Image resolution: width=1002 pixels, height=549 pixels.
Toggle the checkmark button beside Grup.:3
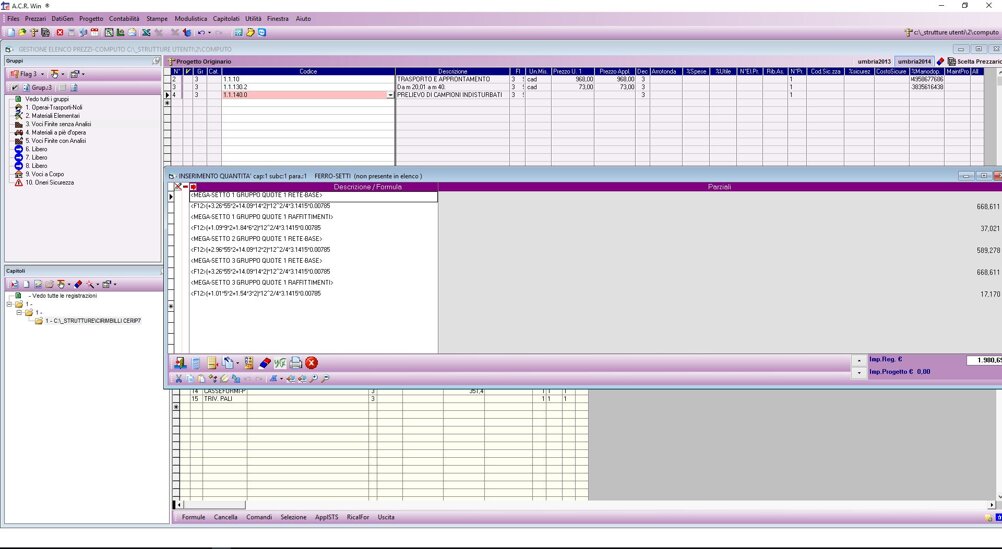pos(16,88)
